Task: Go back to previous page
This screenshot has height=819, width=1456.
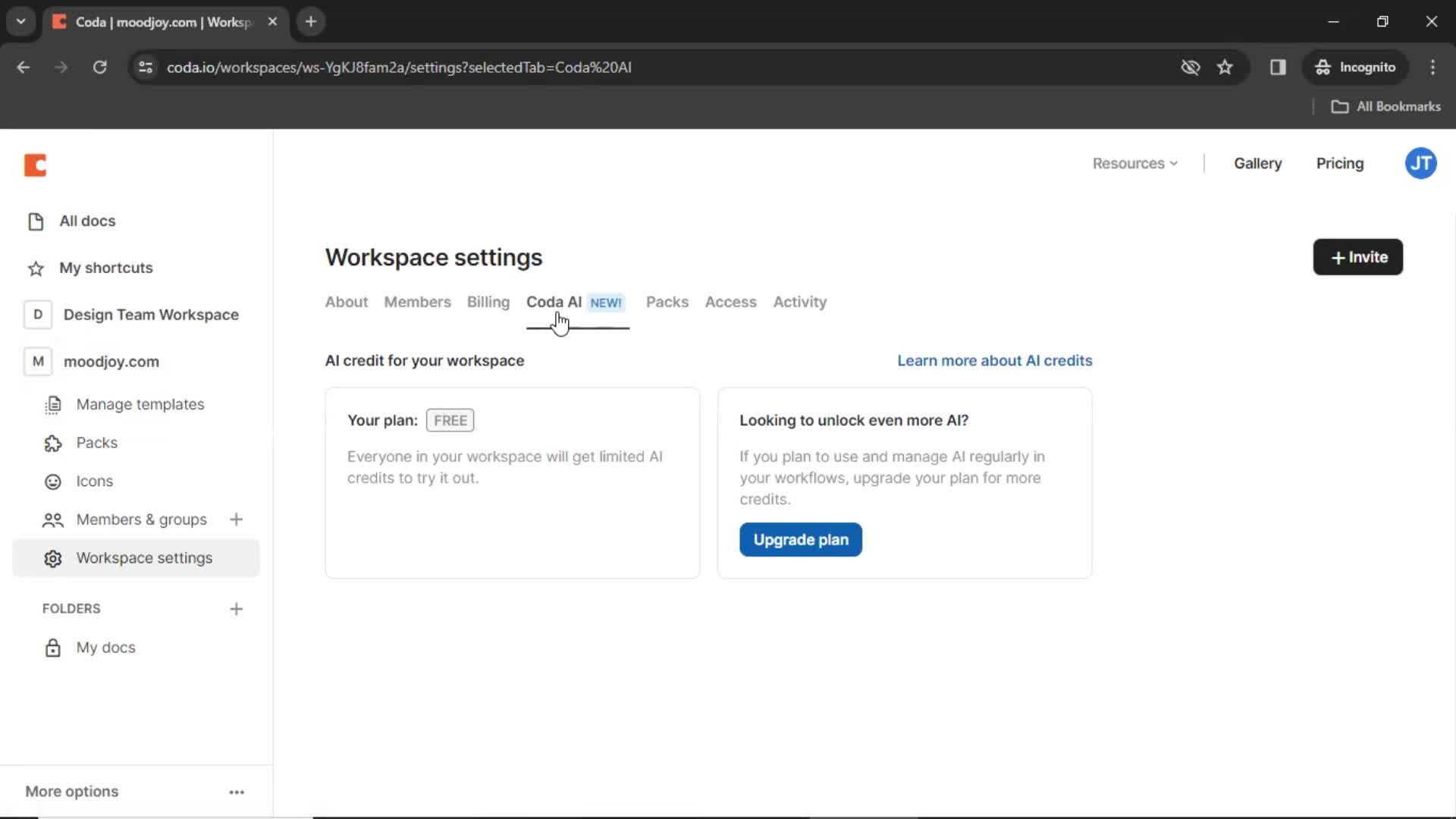Action: [24, 67]
